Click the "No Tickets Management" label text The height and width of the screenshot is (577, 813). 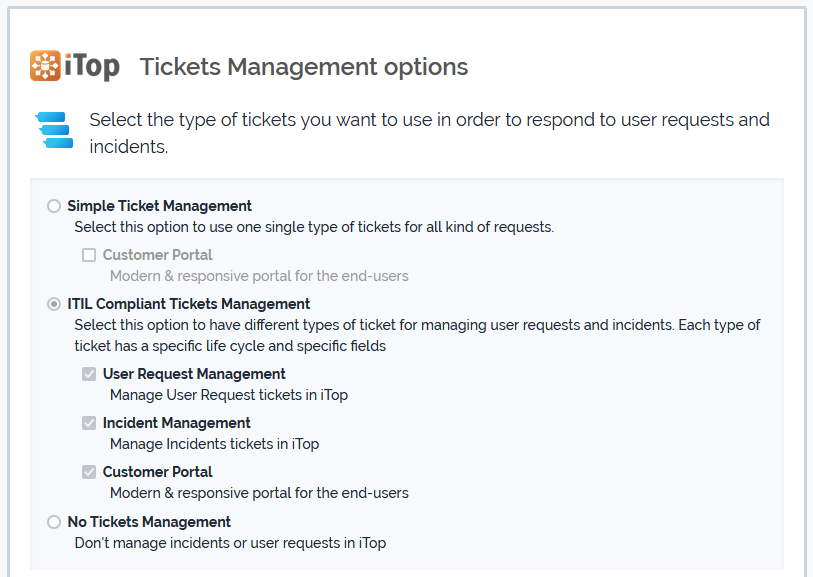(149, 522)
